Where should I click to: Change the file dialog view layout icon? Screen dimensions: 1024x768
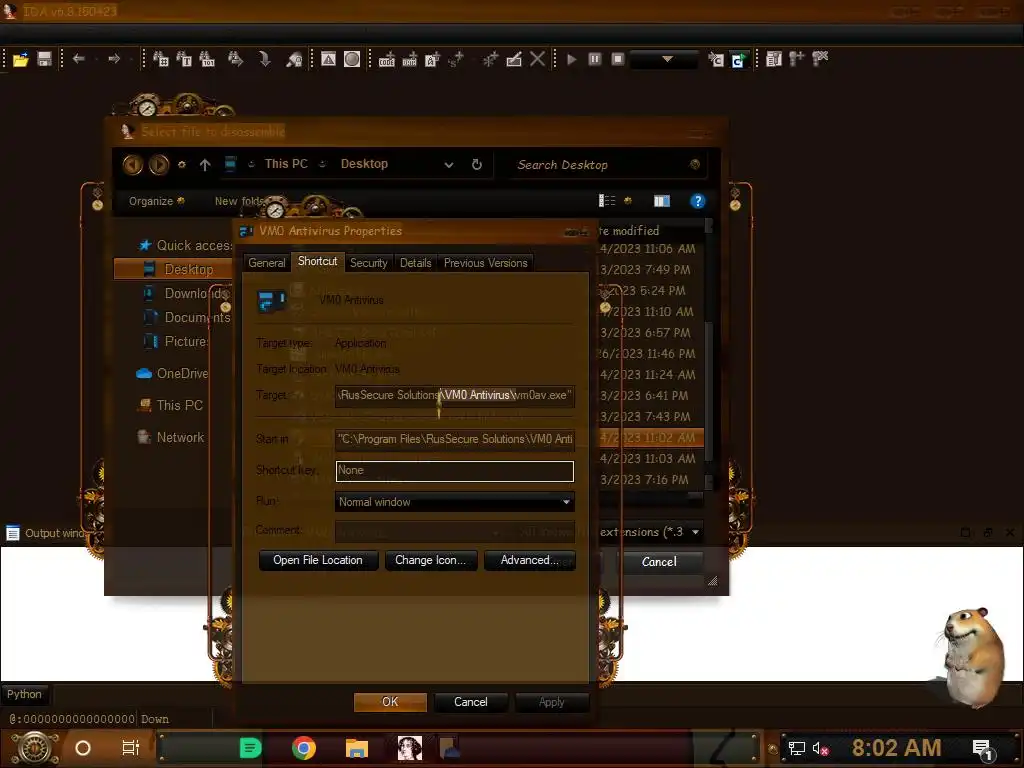(607, 200)
